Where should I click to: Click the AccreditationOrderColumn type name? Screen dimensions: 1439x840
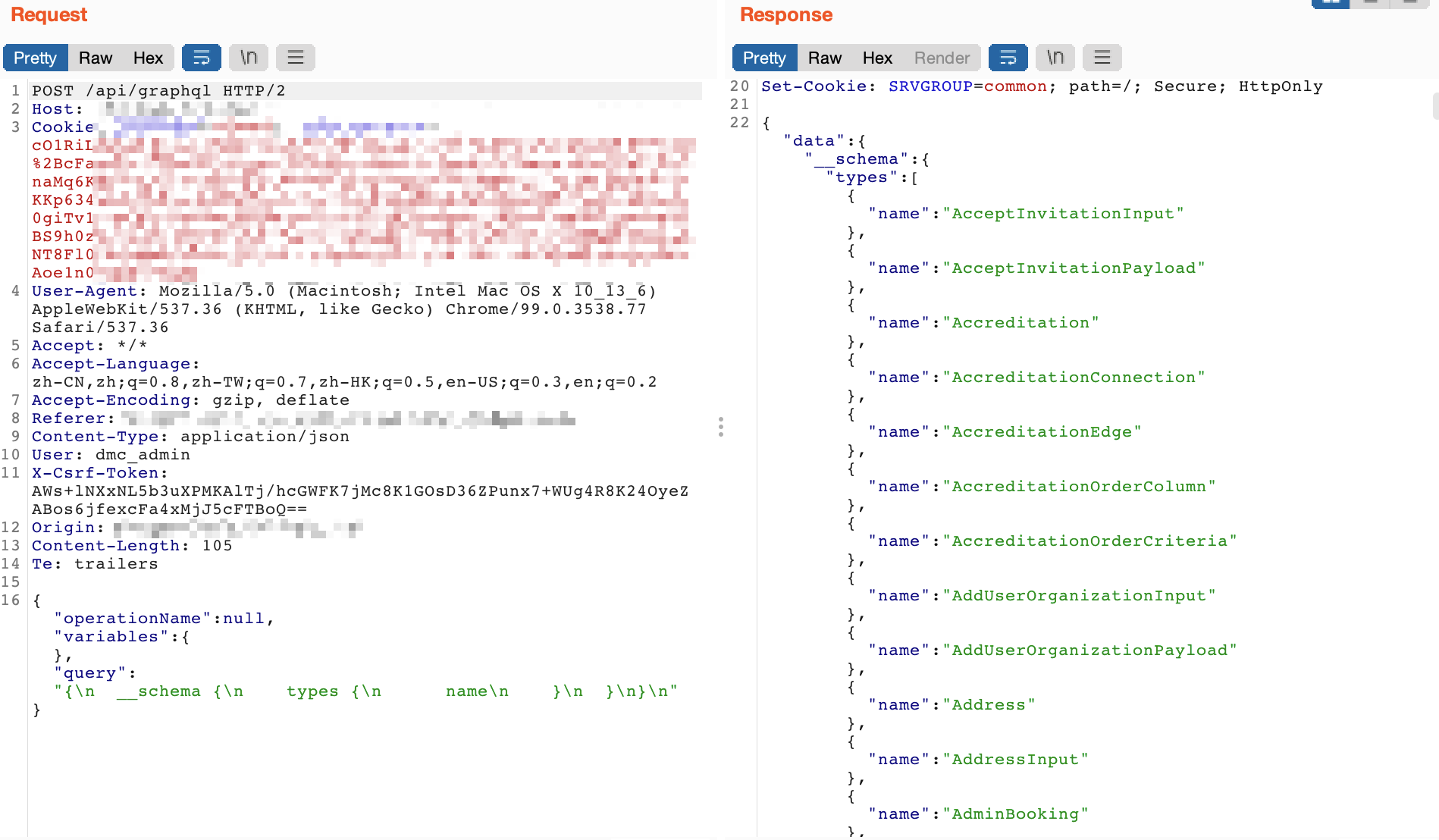pyautogui.click(x=1079, y=487)
